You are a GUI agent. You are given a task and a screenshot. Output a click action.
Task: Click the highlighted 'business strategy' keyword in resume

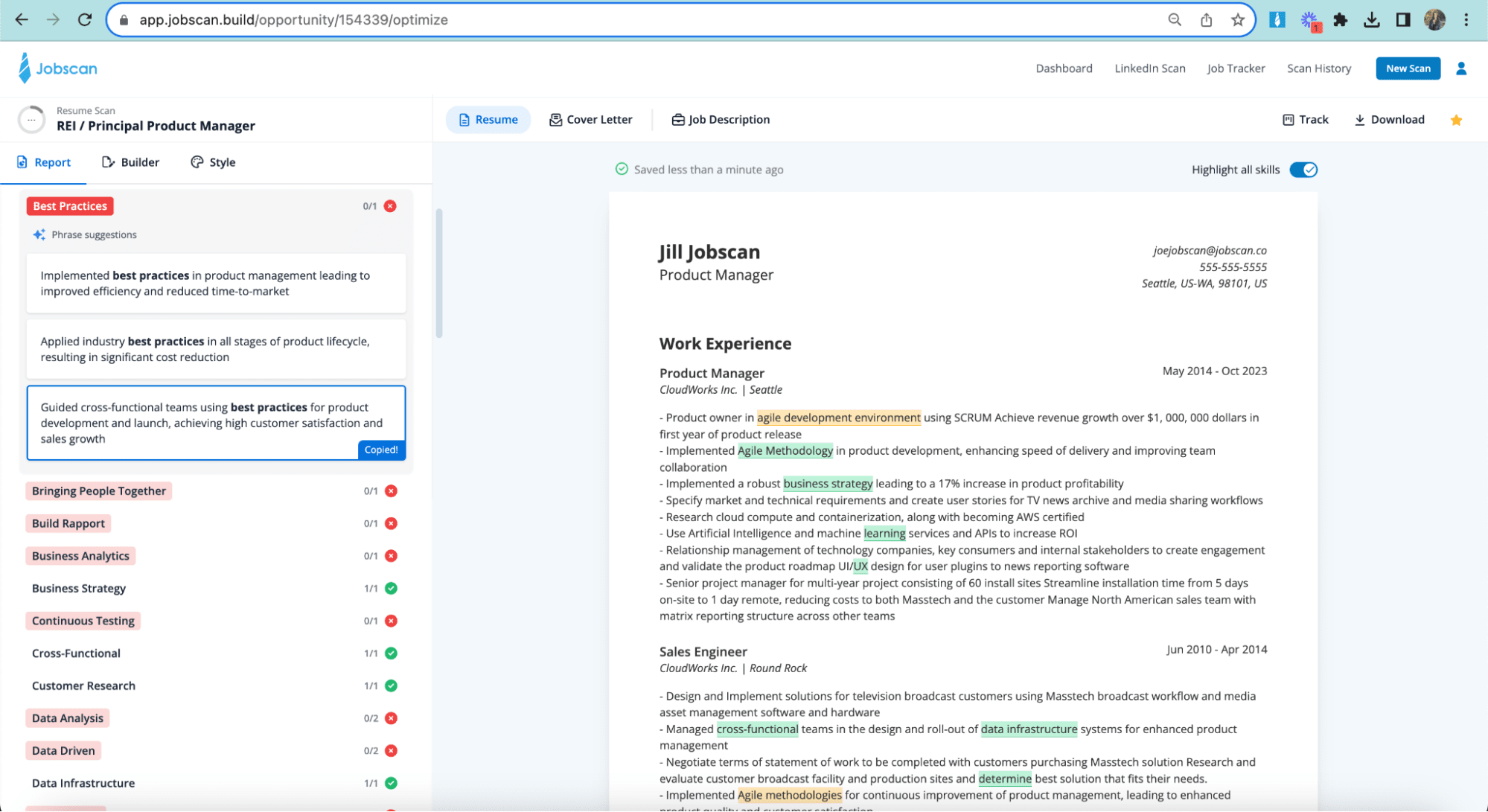pos(828,484)
